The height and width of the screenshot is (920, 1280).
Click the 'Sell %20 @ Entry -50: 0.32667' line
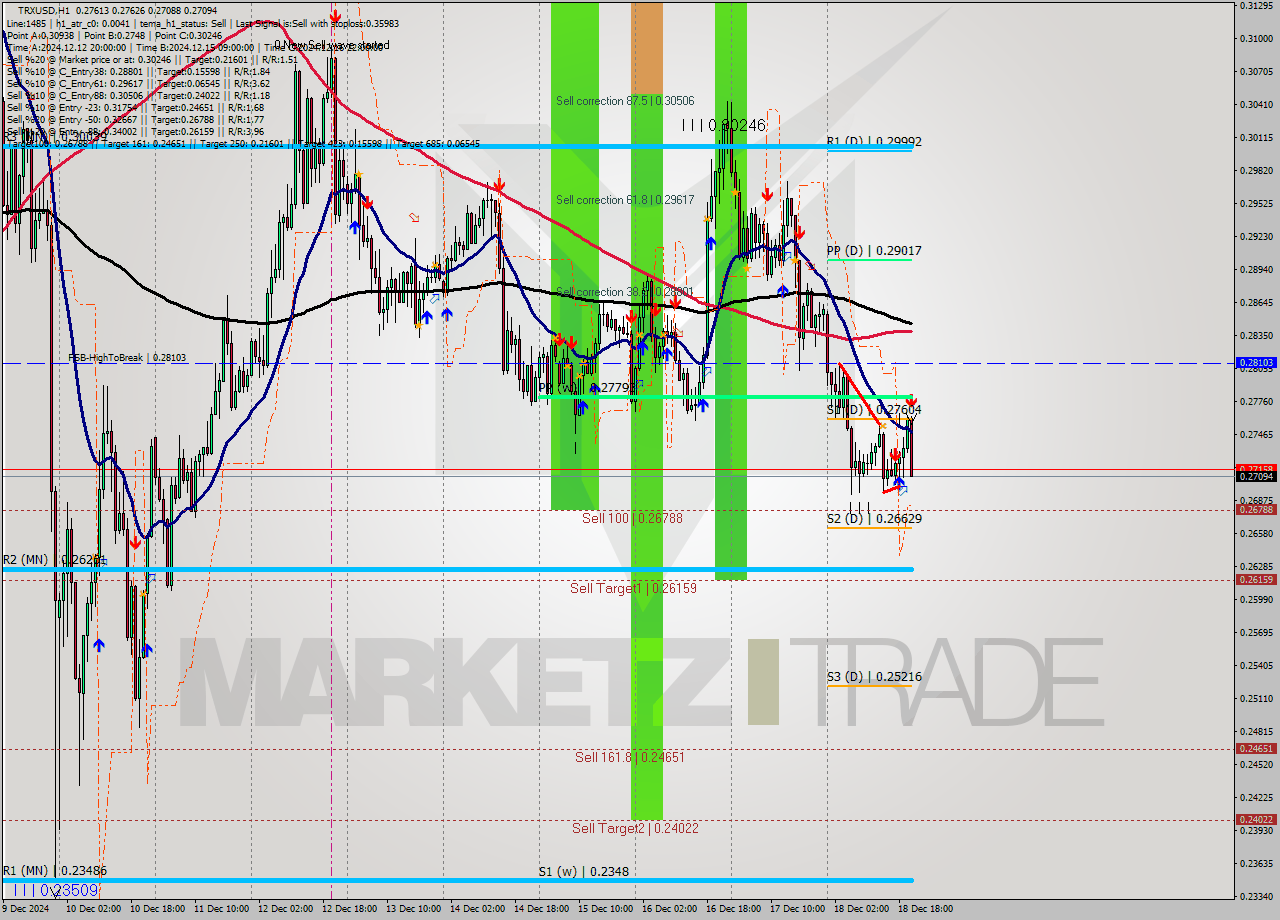[x=135, y=119]
